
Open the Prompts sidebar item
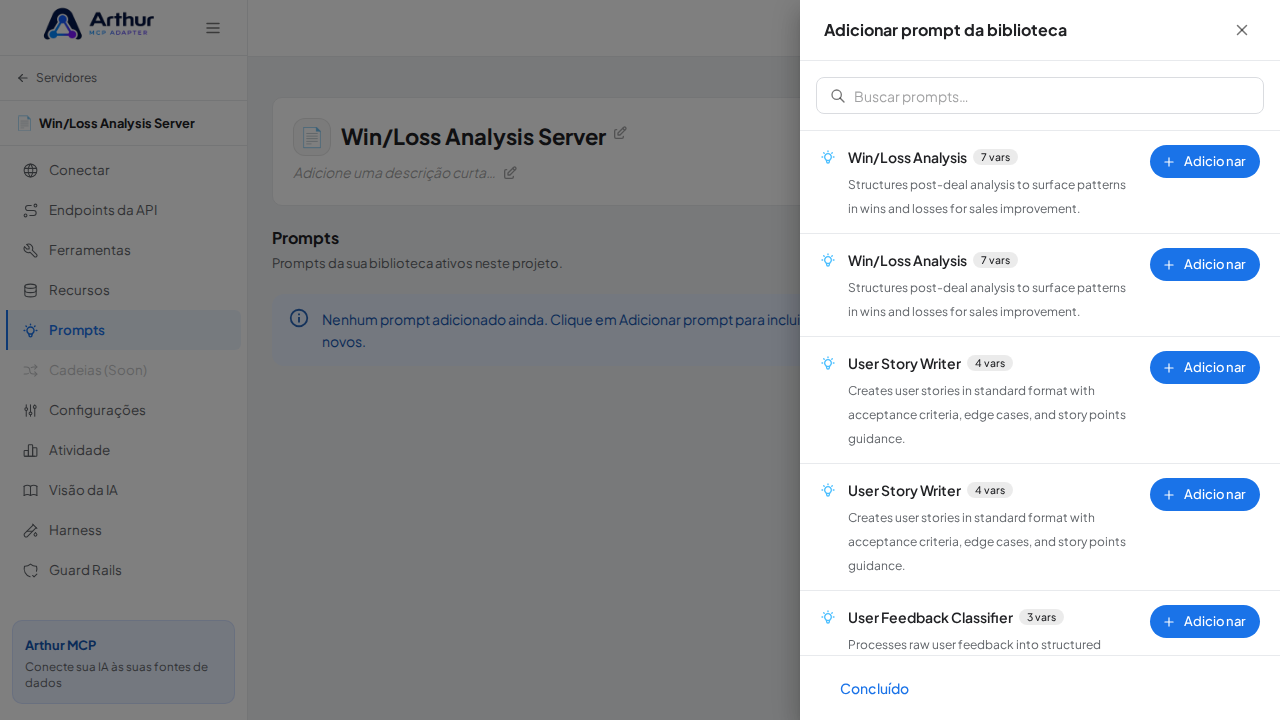click(124, 330)
